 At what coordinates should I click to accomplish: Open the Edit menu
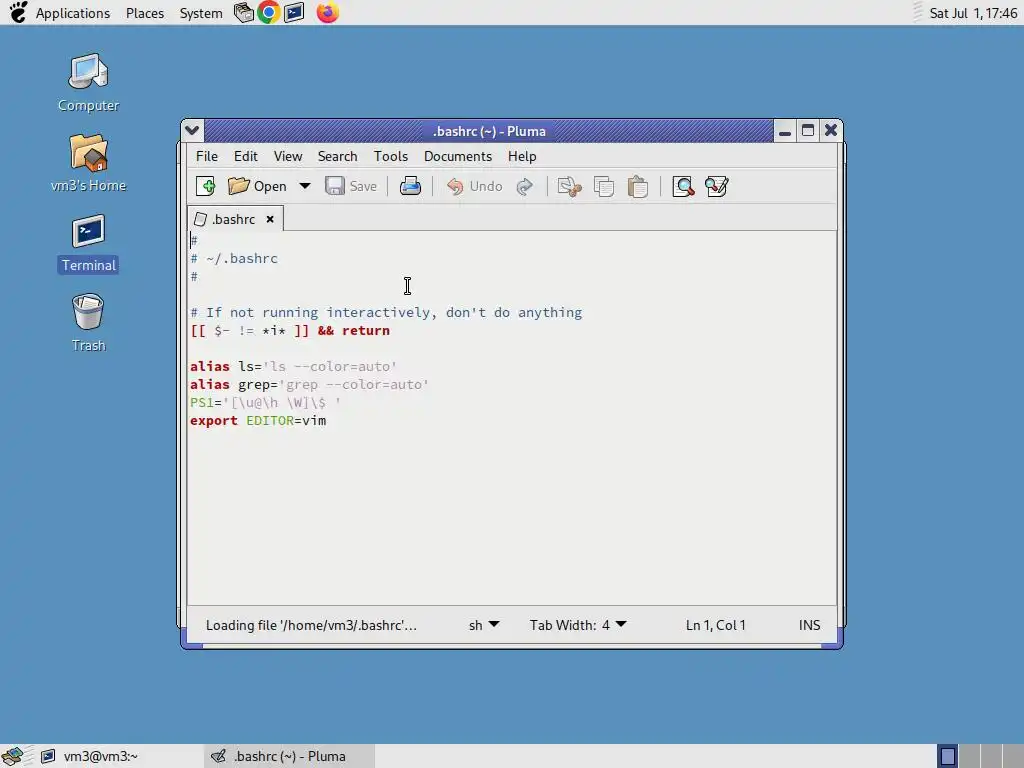coord(246,156)
